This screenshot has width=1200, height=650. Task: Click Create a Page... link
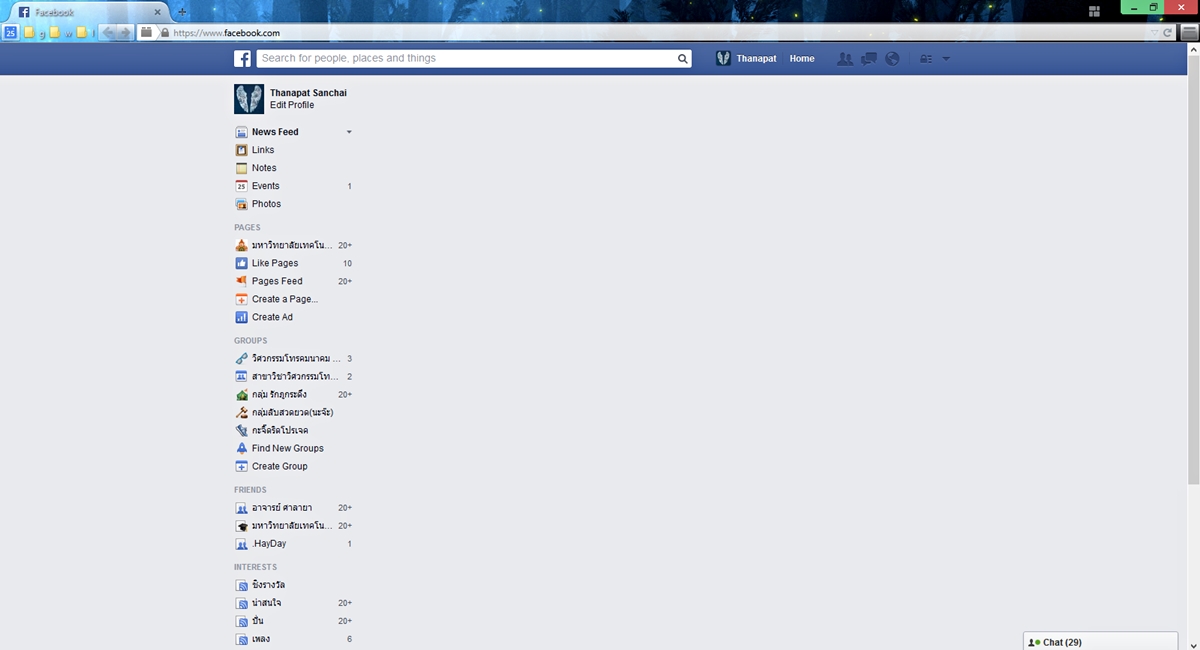click(x=285, y=299)
